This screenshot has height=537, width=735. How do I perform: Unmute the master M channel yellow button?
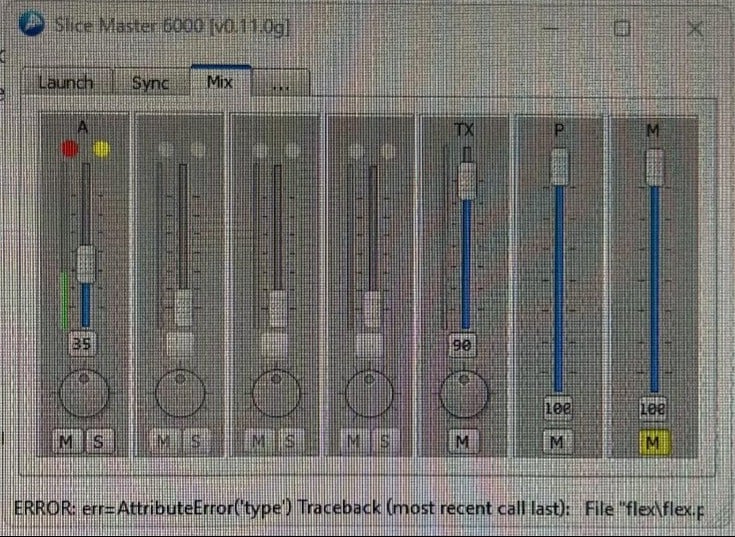click(654, 443)
